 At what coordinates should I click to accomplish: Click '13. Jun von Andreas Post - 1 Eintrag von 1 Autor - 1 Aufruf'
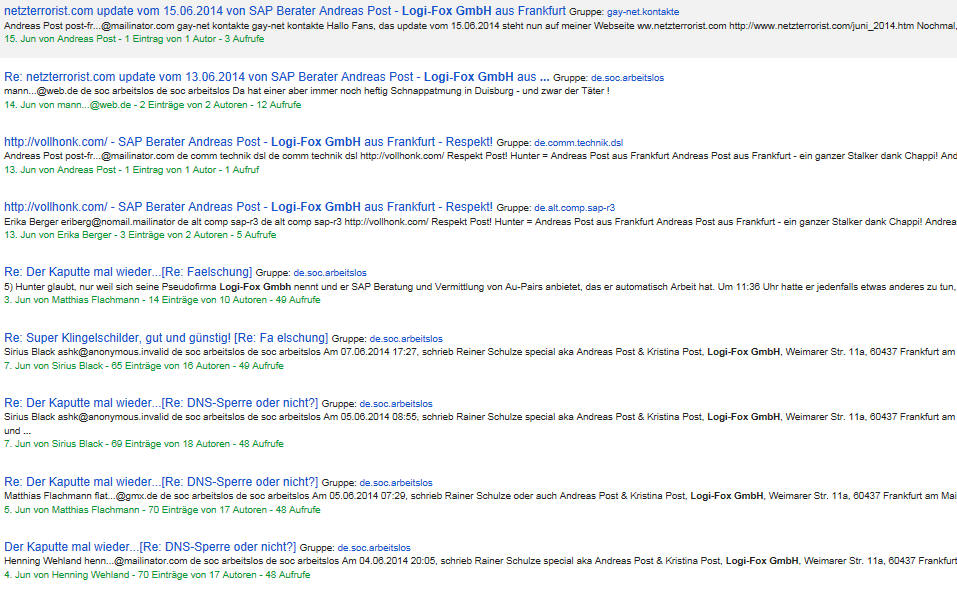(131, 170)
